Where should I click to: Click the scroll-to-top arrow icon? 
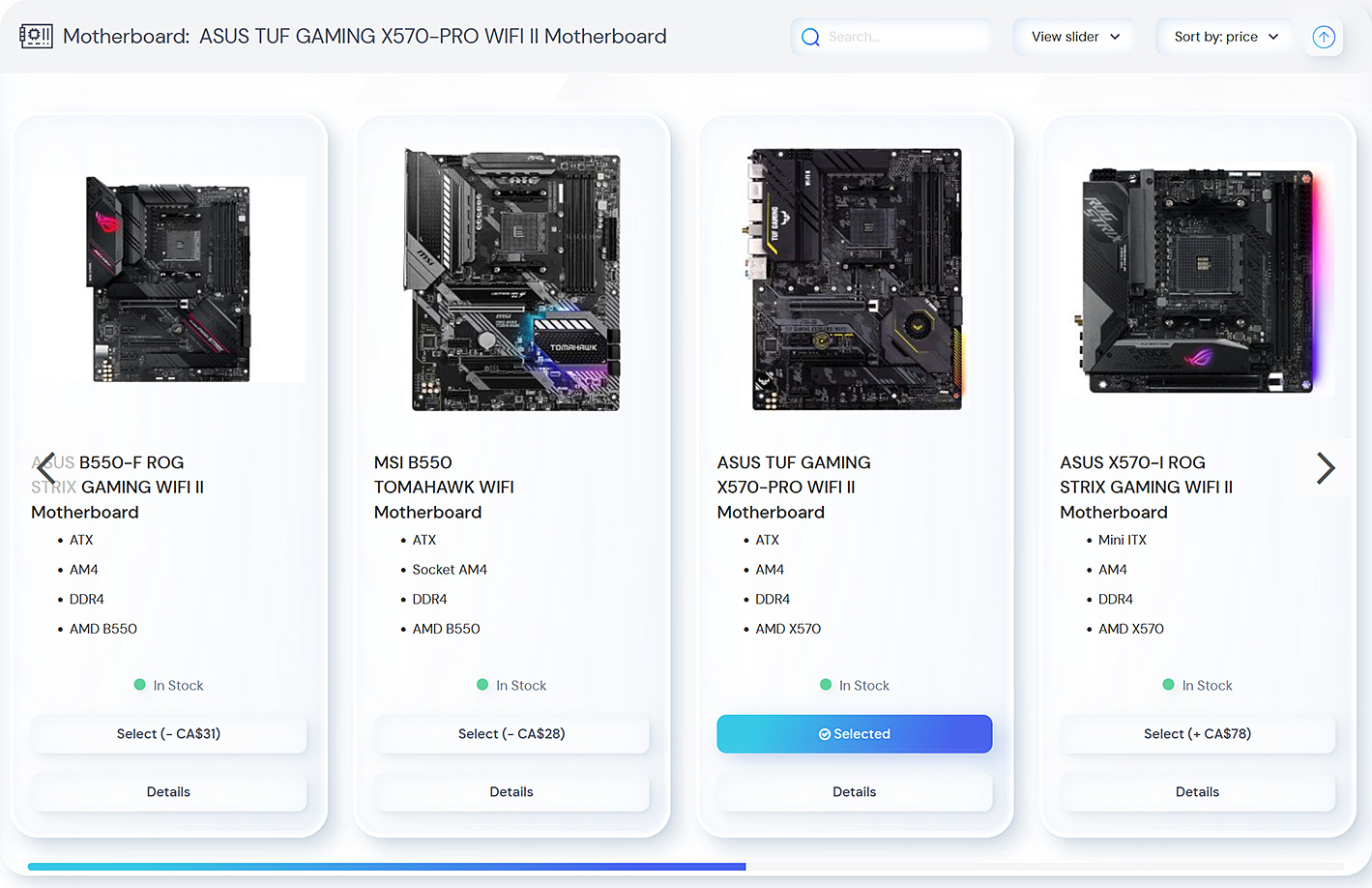click(x=1324, y=37)
